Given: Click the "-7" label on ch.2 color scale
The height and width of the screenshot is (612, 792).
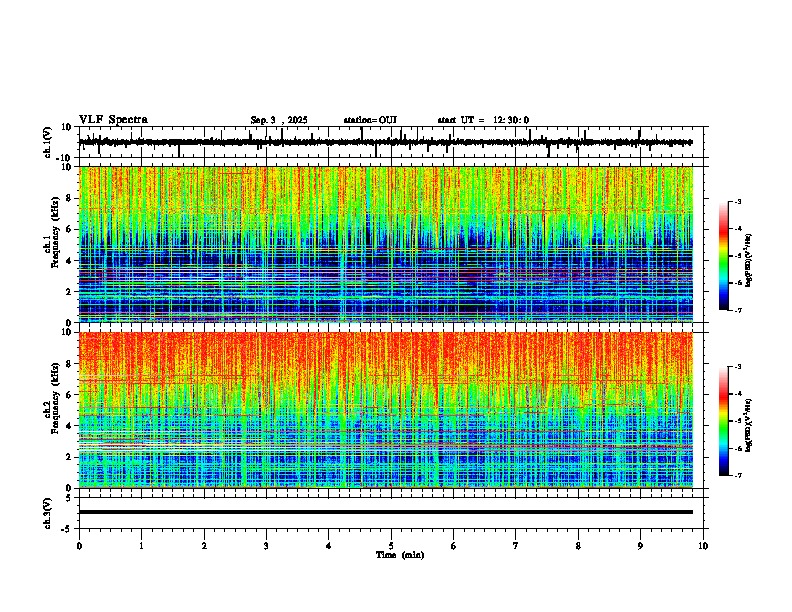Looking at the screenshot, I should (738, 475).
